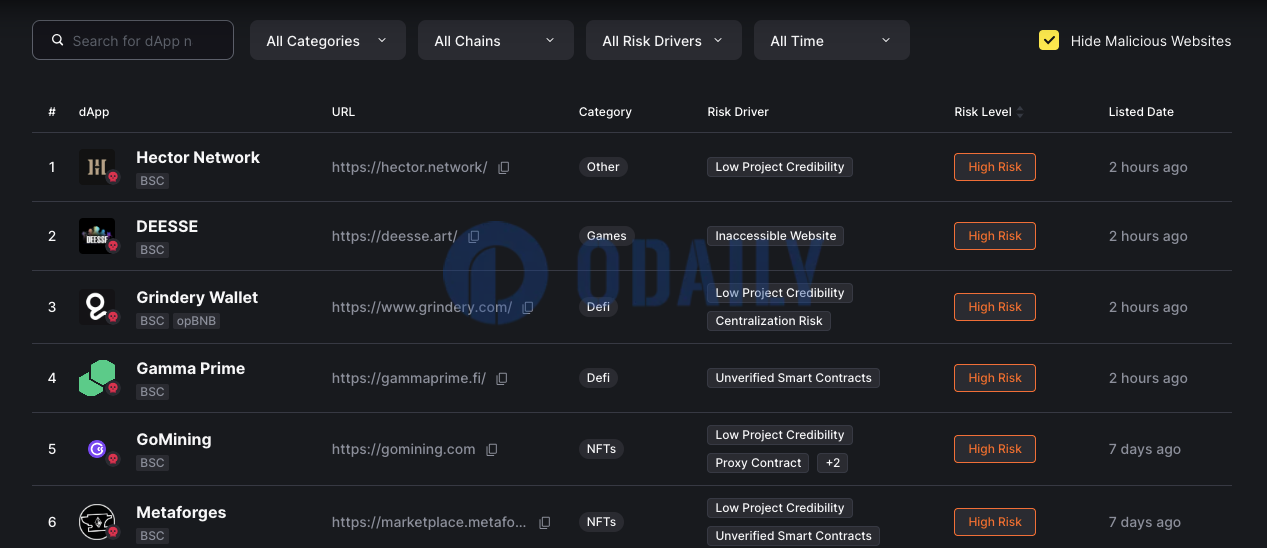Sort by Risk Level arrows

1020,112
